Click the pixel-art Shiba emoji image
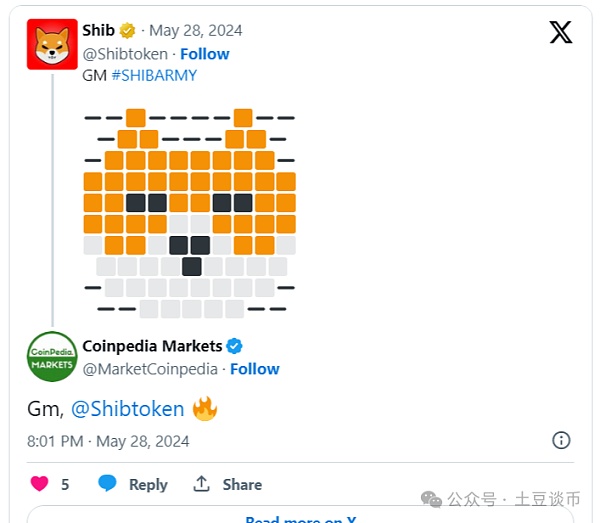 tap(190, 213)
